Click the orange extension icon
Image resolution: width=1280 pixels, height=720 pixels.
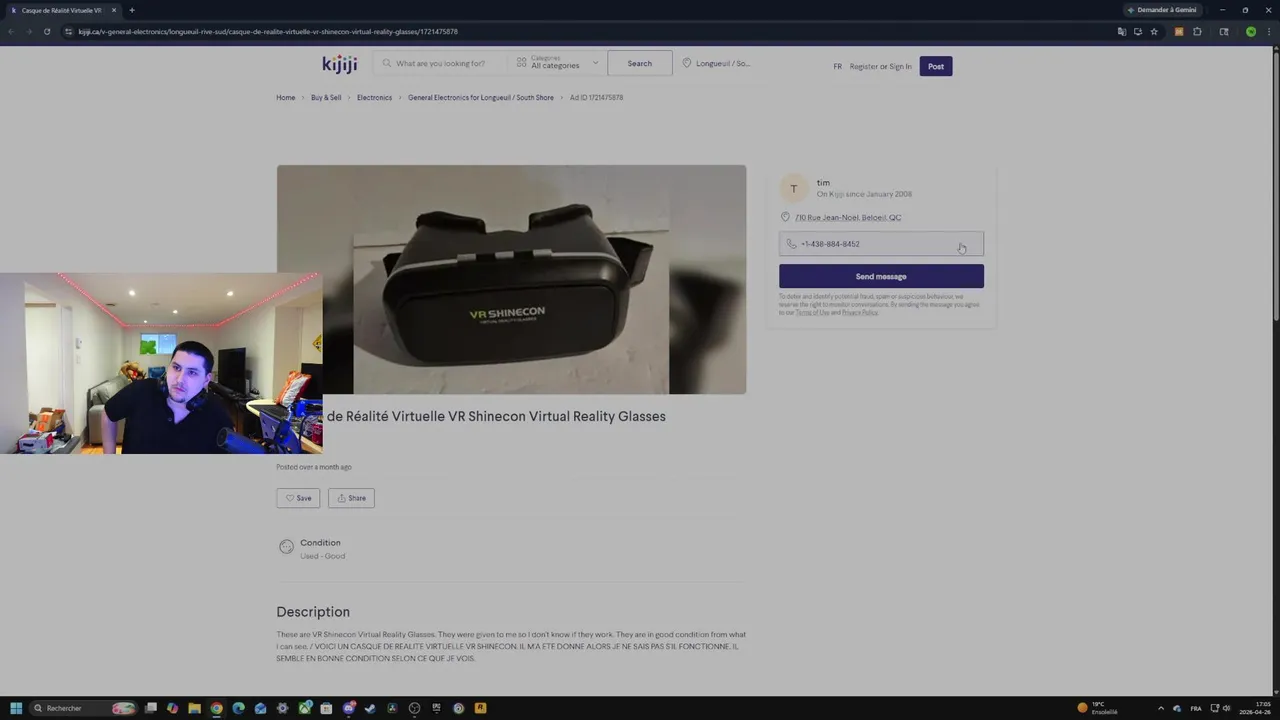pos(1179,31)
